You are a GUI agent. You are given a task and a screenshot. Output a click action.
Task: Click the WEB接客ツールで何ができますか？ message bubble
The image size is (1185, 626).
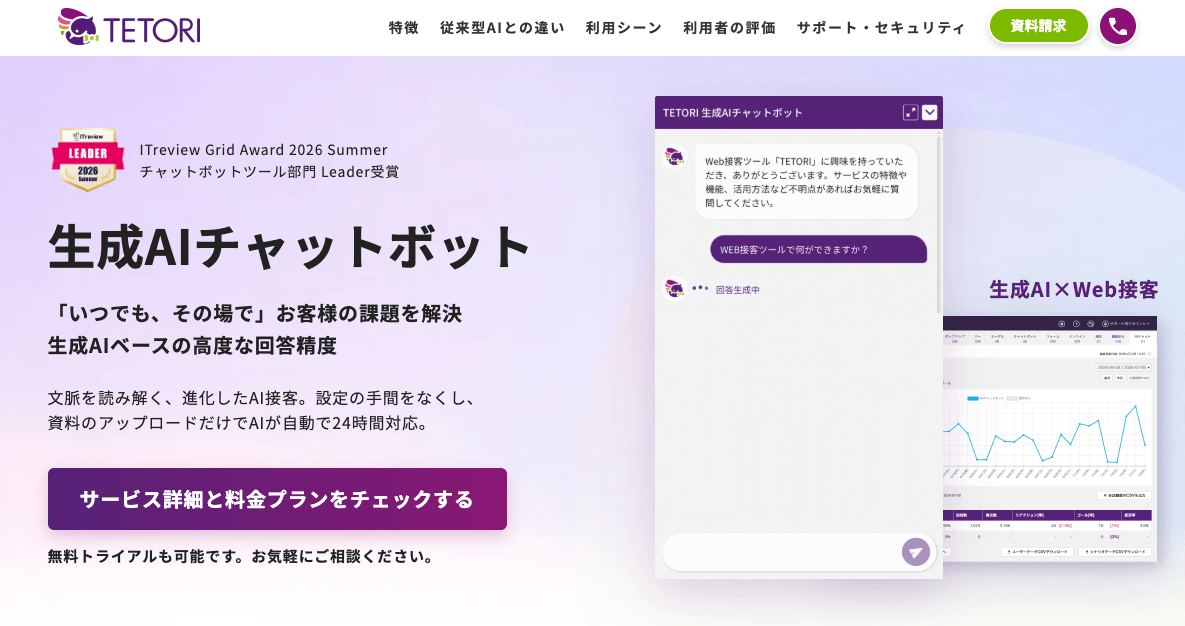pos(818,249)
